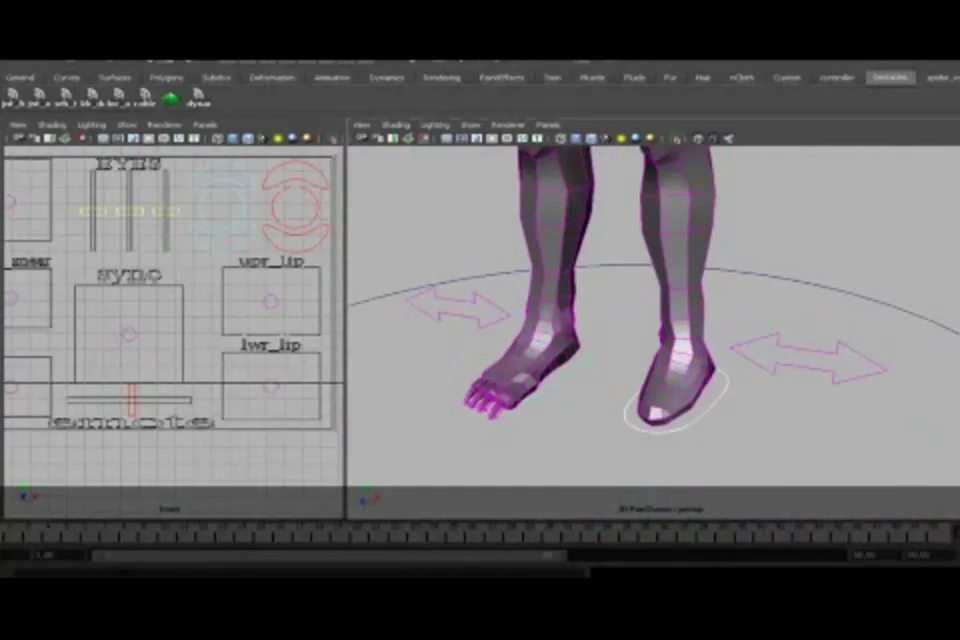Switch to the controller shelf tab
The width and height of the screenshot is (960, 640).
(836, 78)
